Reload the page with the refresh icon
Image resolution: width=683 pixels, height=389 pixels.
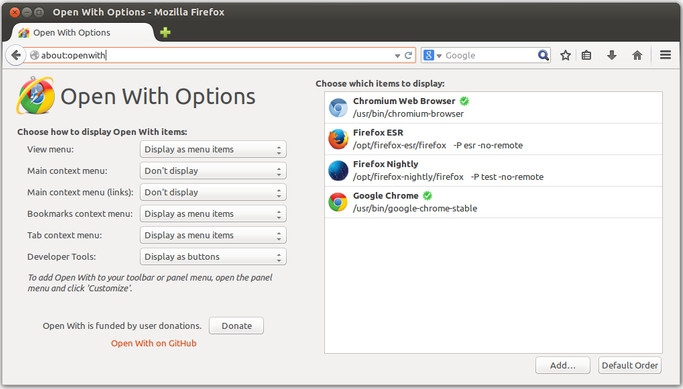tap(408, 55)
